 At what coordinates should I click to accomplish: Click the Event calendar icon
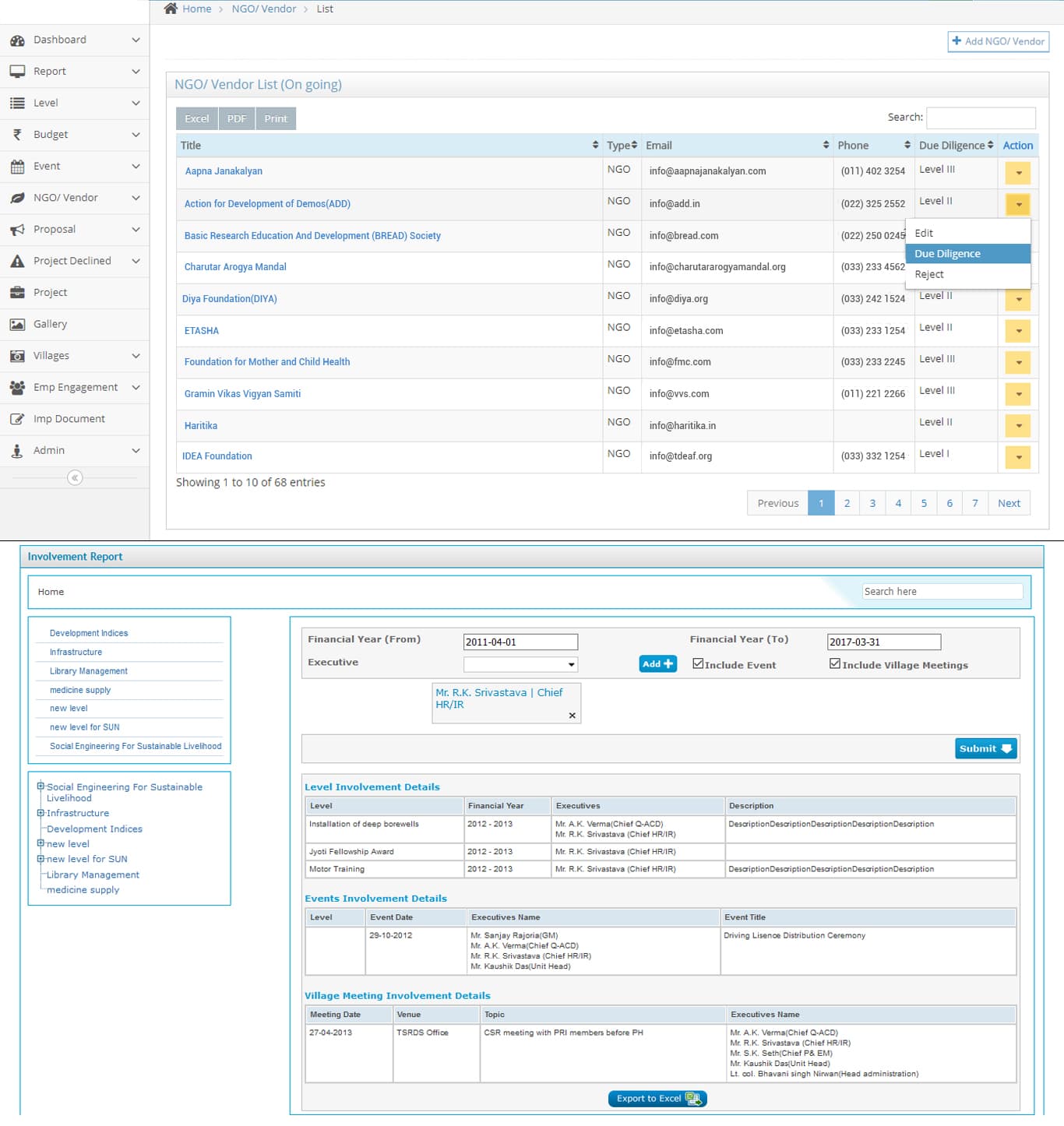17,167
